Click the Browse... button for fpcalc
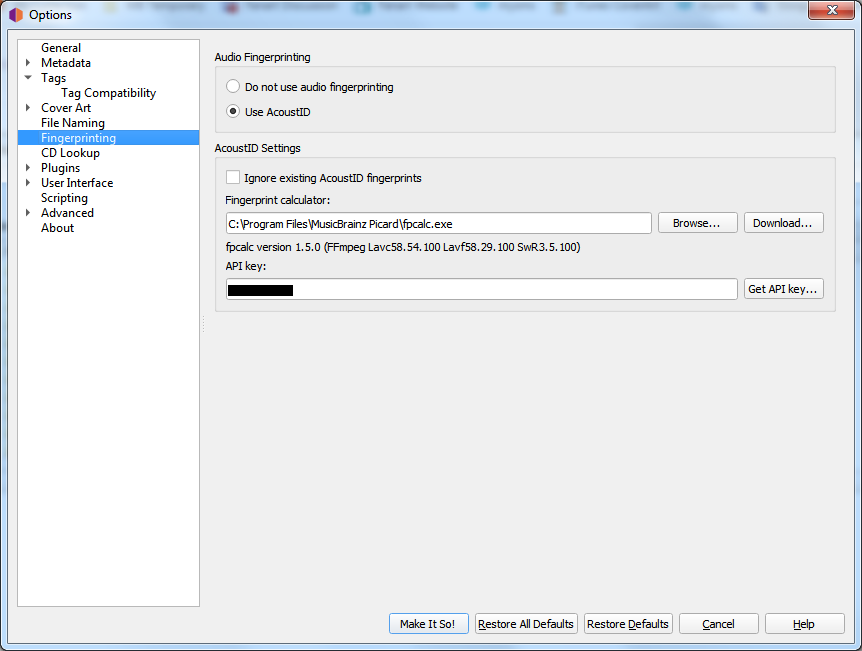Screen dimensions: 862x651 (x=697, y=223)
